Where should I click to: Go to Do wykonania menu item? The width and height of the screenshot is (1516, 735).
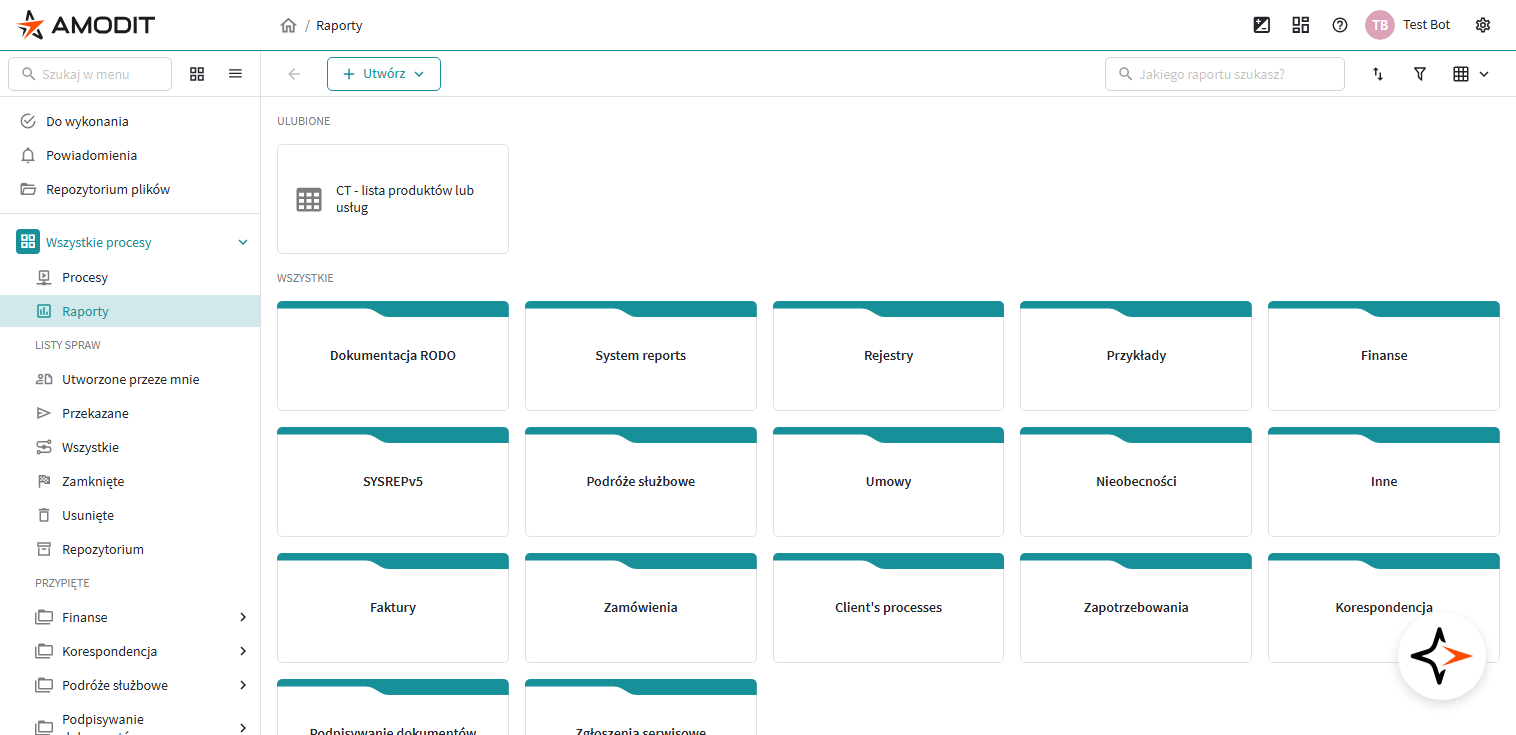pos(87,121)
